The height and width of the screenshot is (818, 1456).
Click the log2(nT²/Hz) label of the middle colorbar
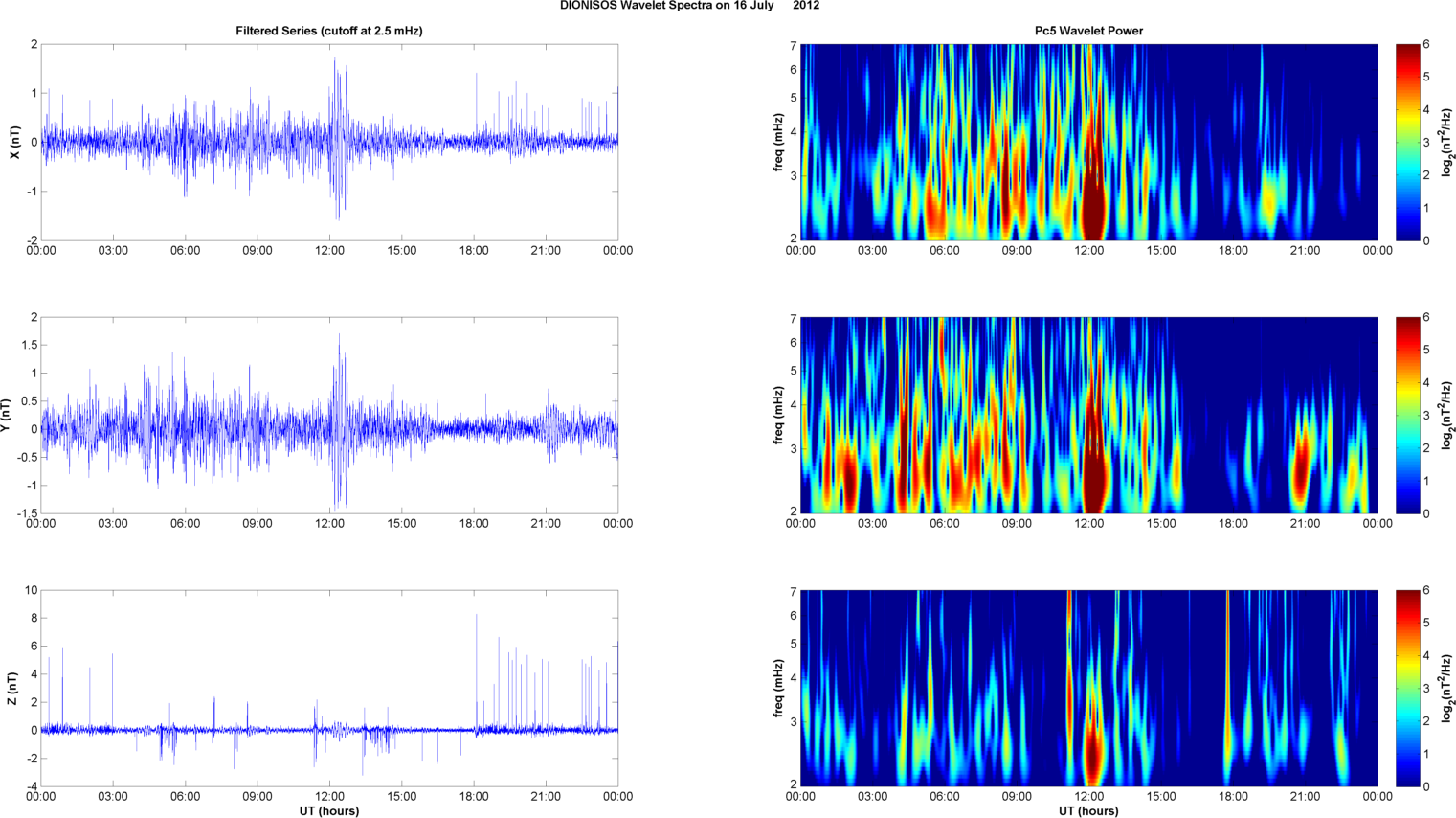coord(1447,415)
